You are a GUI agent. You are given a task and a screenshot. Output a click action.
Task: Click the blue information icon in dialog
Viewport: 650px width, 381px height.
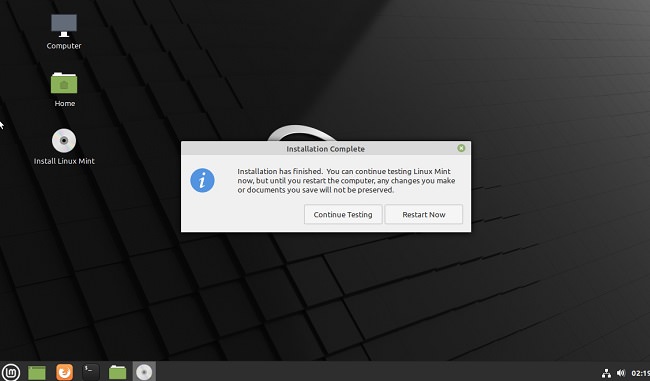(x=202, y=180)
